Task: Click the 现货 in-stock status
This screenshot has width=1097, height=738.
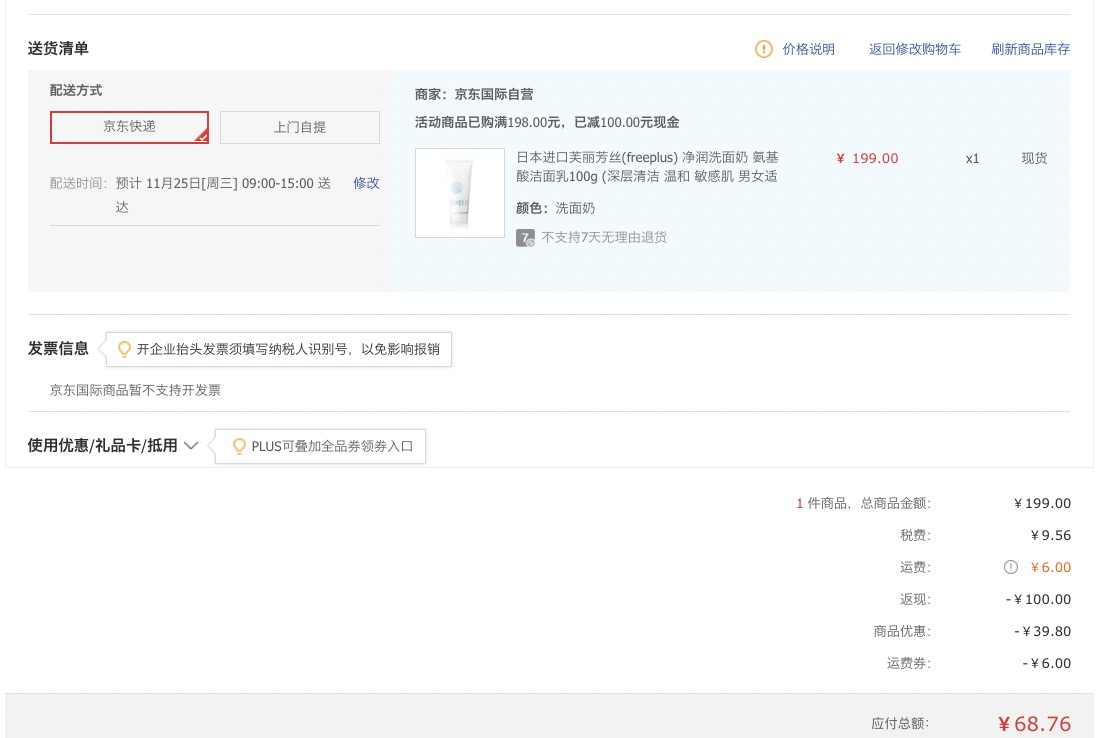Action: (1034, 159)
